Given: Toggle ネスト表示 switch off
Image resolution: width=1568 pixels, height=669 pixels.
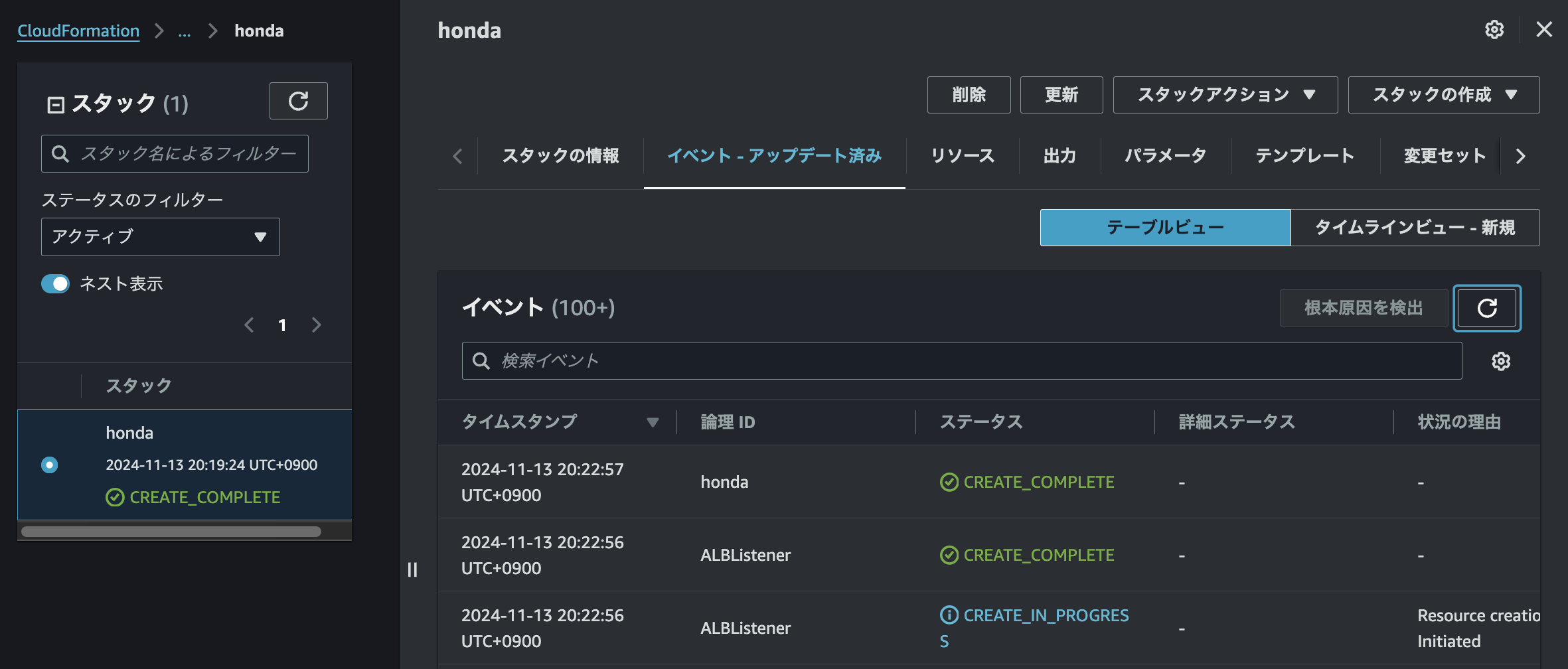Looking at the screenshot, I should click(55, 283).
